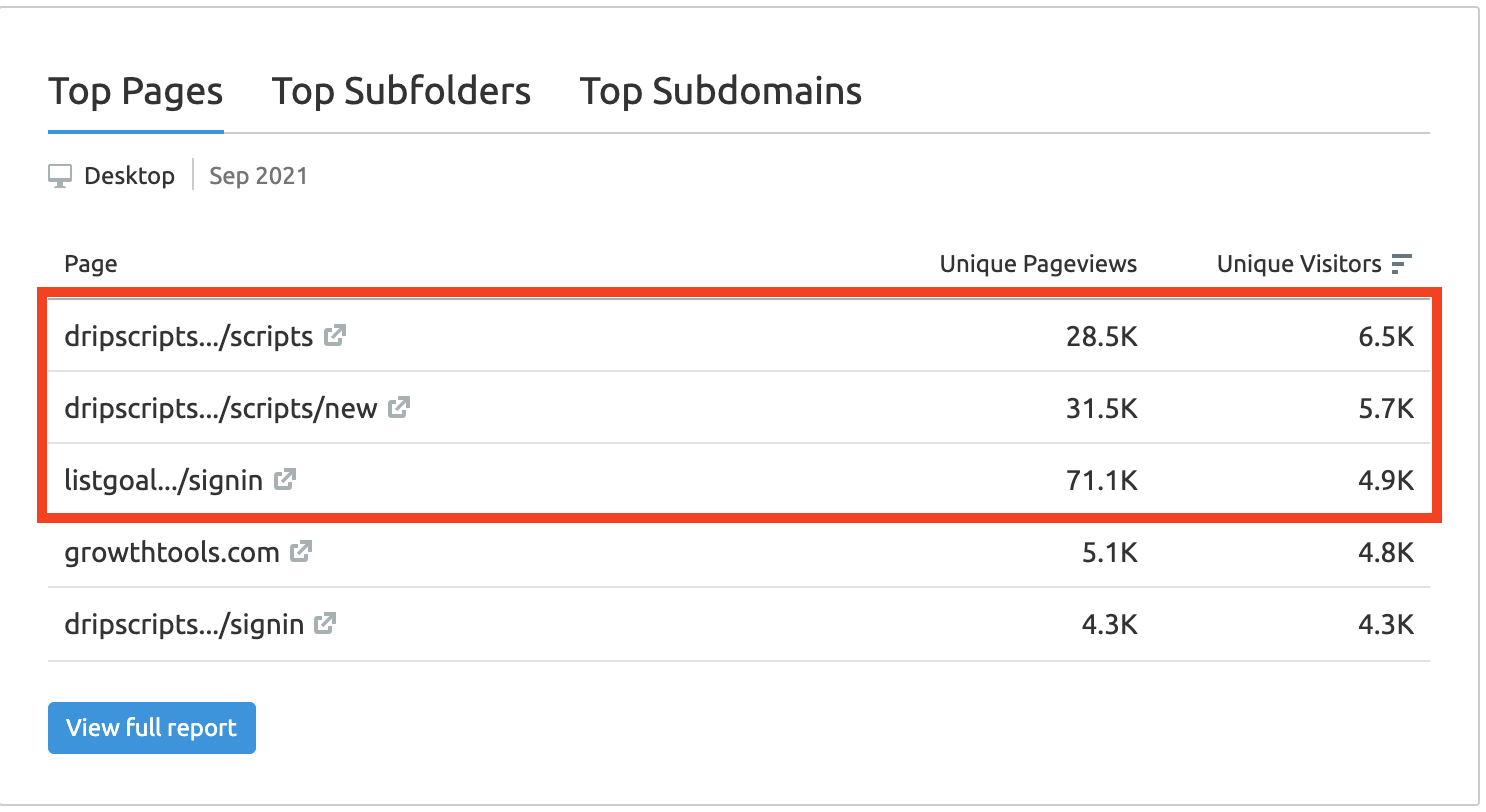Open external link icon beside growthtools.com
This screenshot has width=1486, height=812.
(x=301, y=551)
